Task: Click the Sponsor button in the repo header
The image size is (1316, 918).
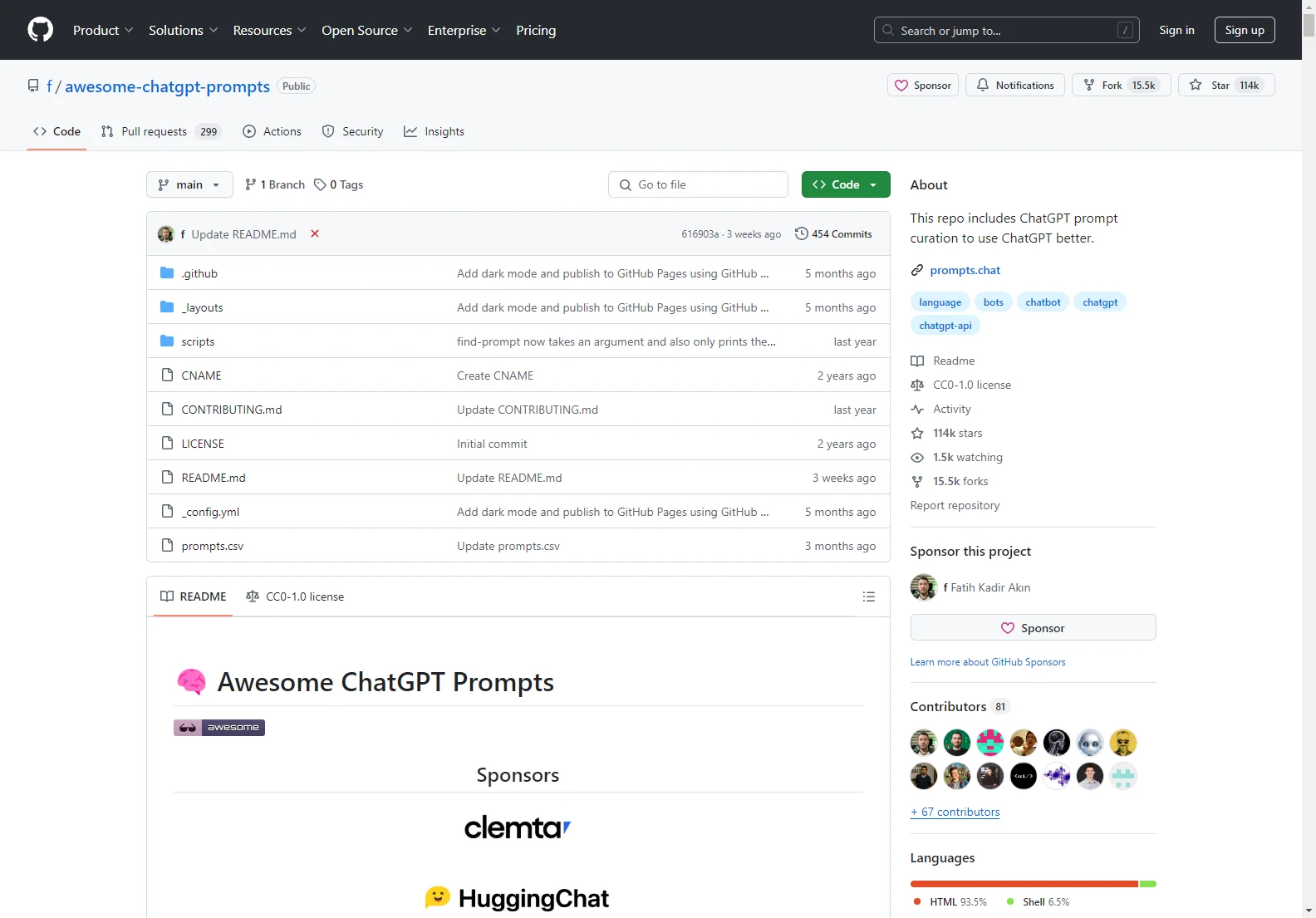Action: click(923, 85)
